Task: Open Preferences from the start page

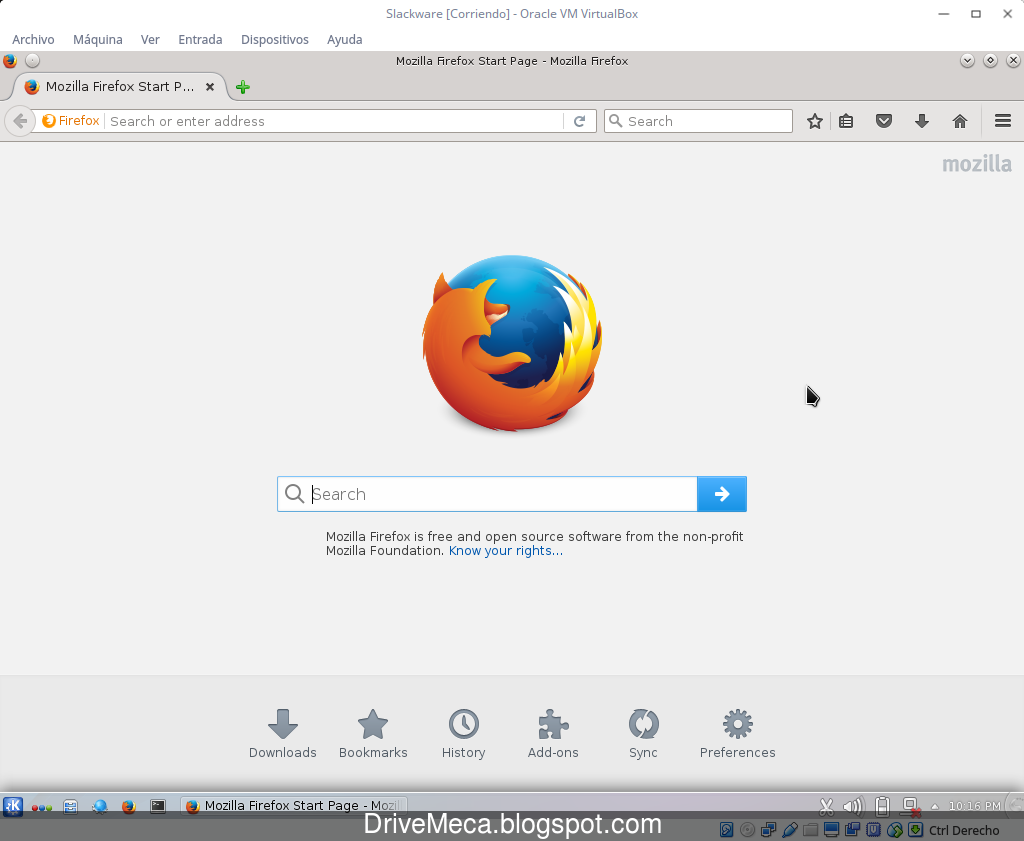Action: click(737, 733)
